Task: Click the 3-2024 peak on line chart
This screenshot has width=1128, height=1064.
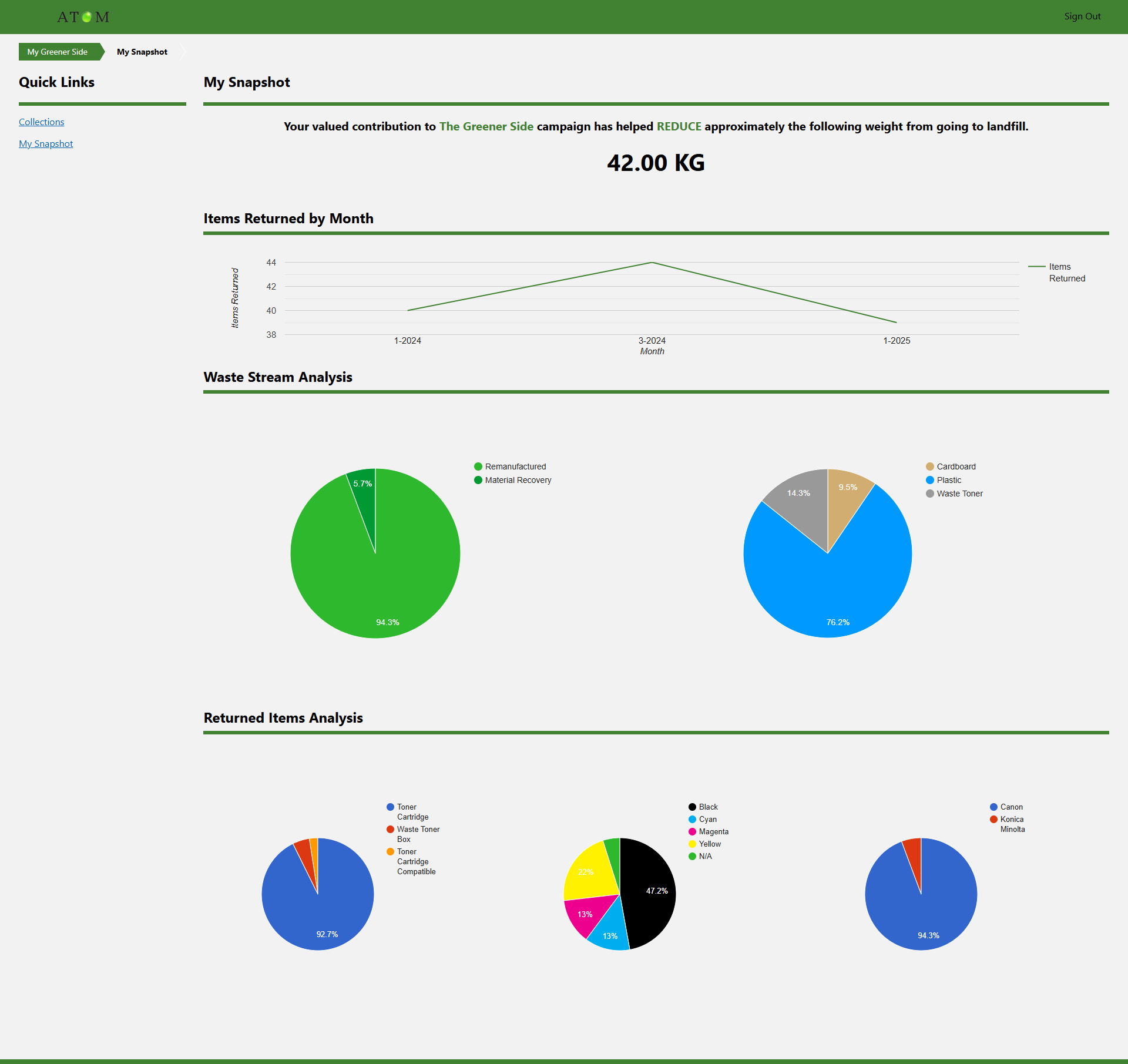Action: click(x=652, y=263)
